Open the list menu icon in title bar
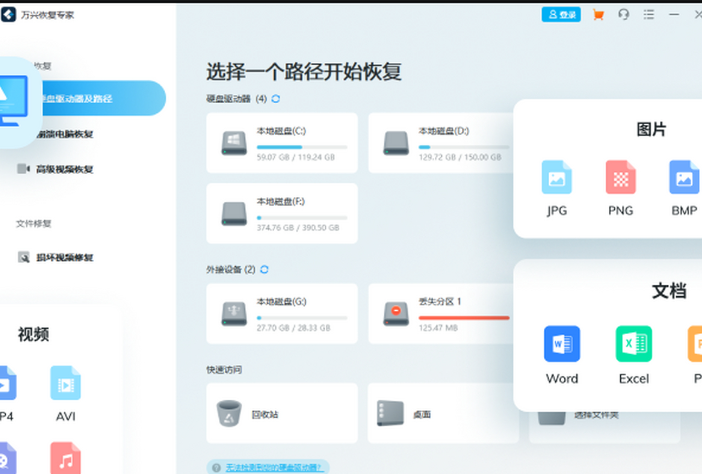The width and height of the screenshot is (702, 474). [649, 15]
